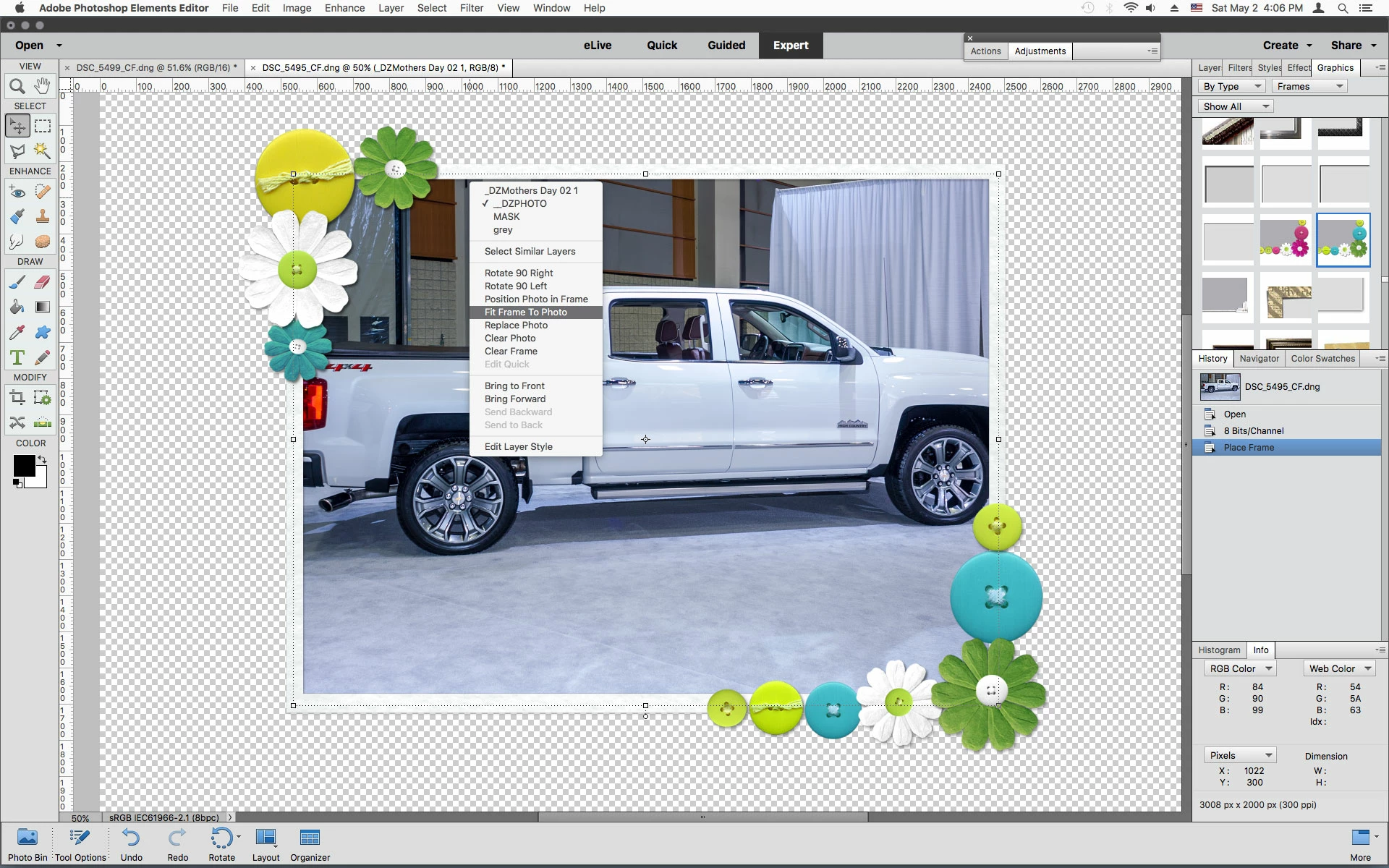This screenshot has width=1389, height=868.
Task: Choose Fit Frame To Photo
Action: 526,312
